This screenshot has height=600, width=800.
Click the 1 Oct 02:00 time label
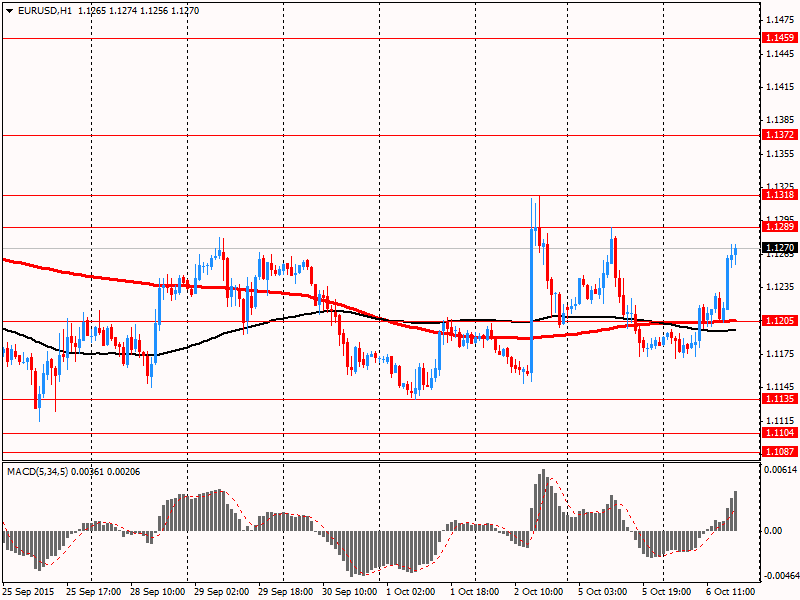(x=411, y=592)
